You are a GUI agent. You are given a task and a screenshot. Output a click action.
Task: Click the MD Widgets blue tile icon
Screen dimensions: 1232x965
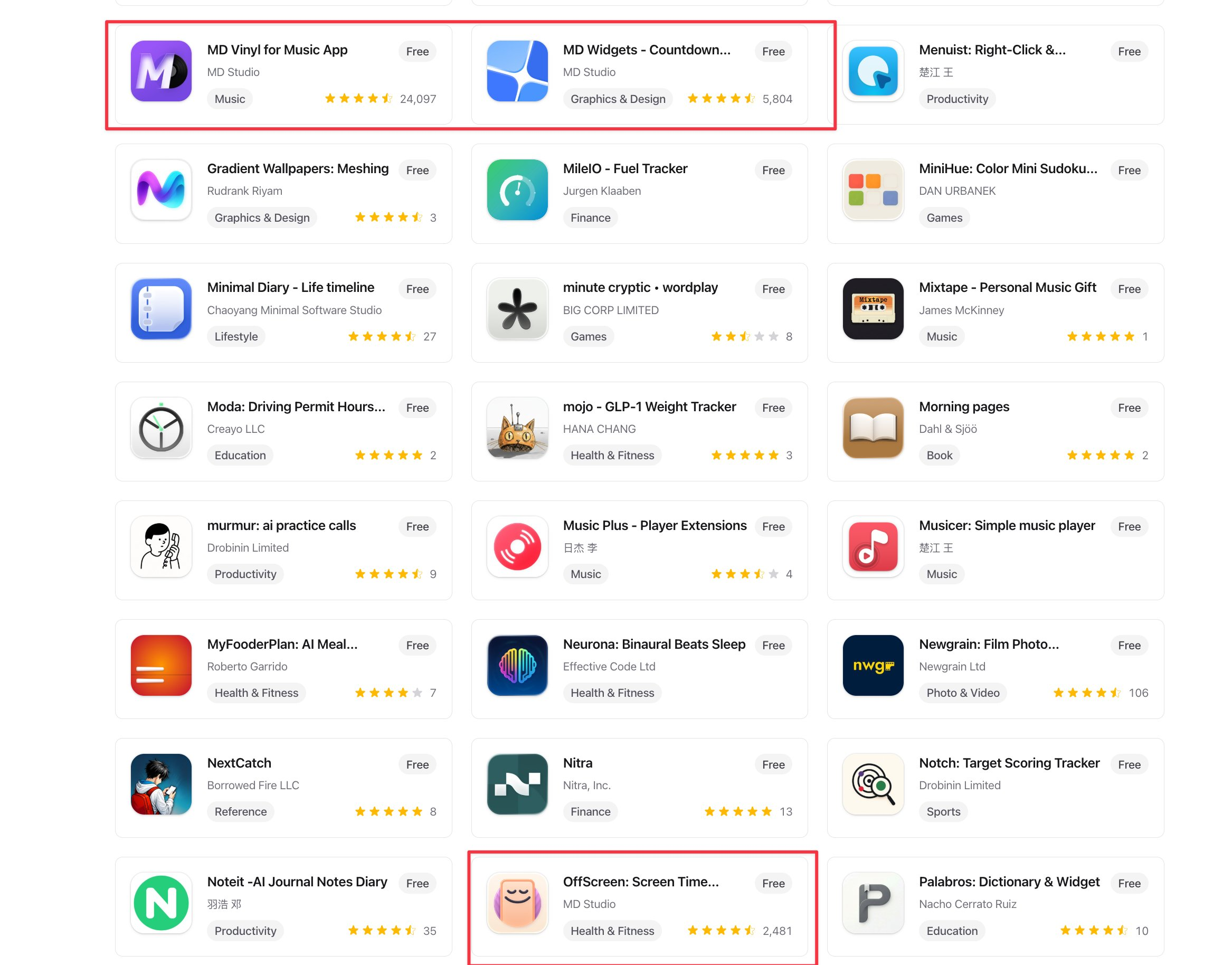pyautogui.click(x=517, y=71)
